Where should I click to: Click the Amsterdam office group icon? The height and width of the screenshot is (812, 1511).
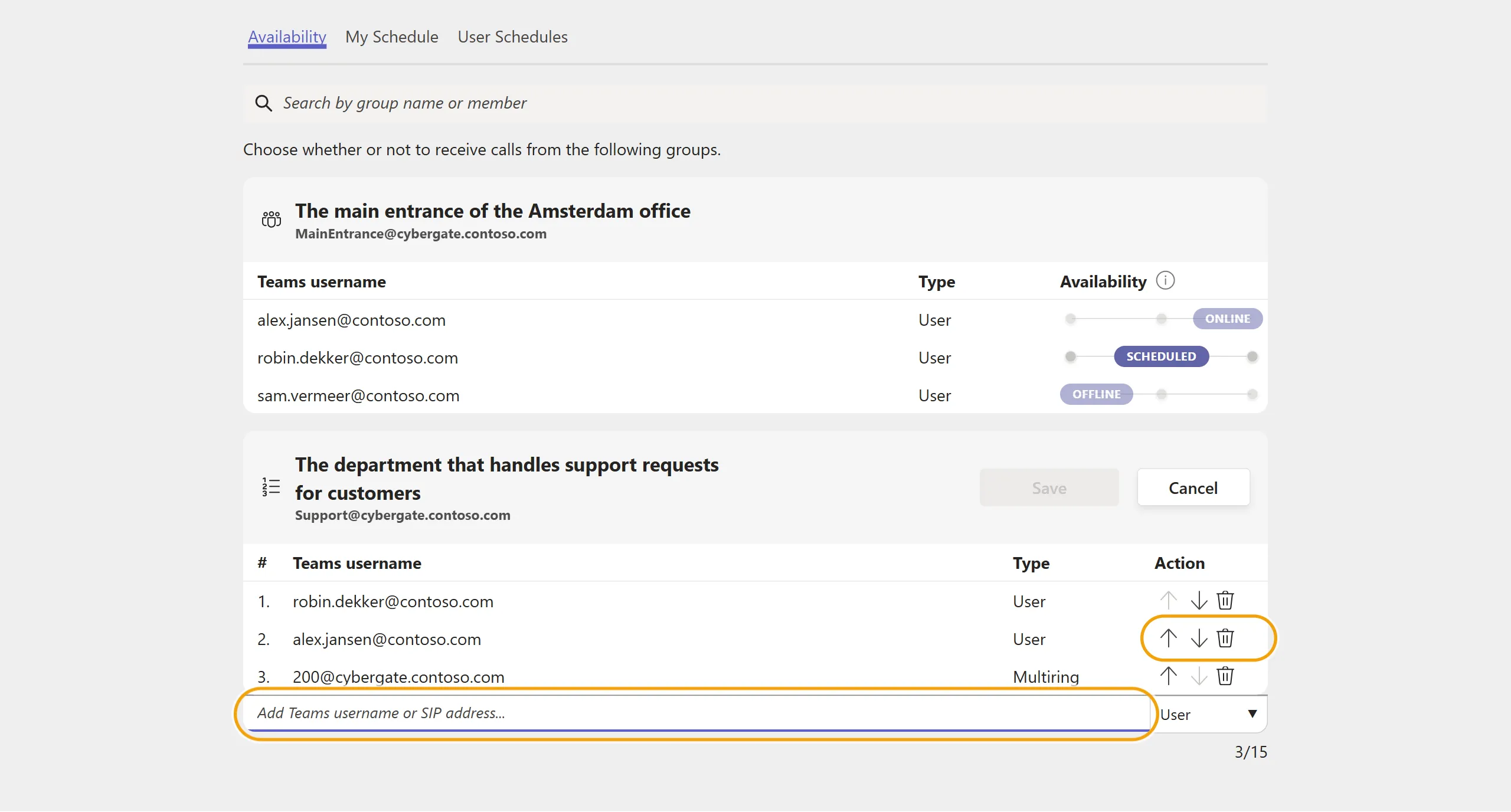click(x=272, y=220)
